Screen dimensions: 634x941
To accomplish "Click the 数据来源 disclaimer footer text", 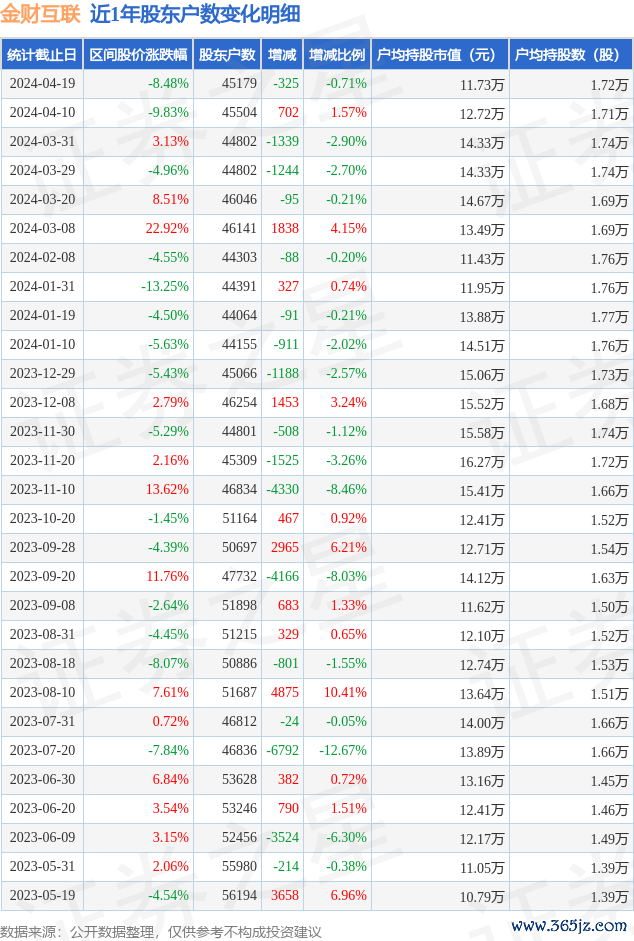I will 160,932.
